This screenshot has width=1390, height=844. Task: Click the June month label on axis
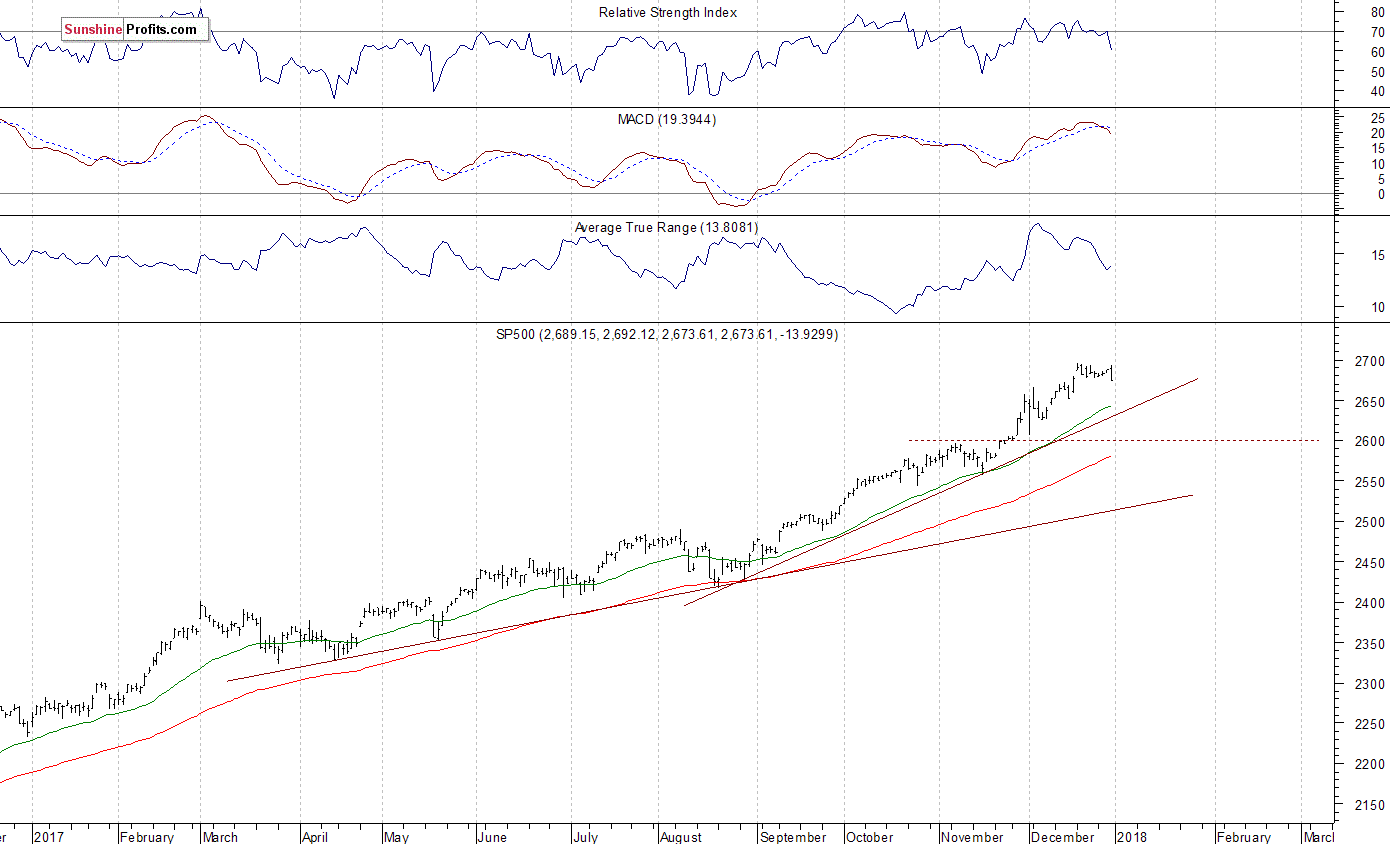[492, 837]
